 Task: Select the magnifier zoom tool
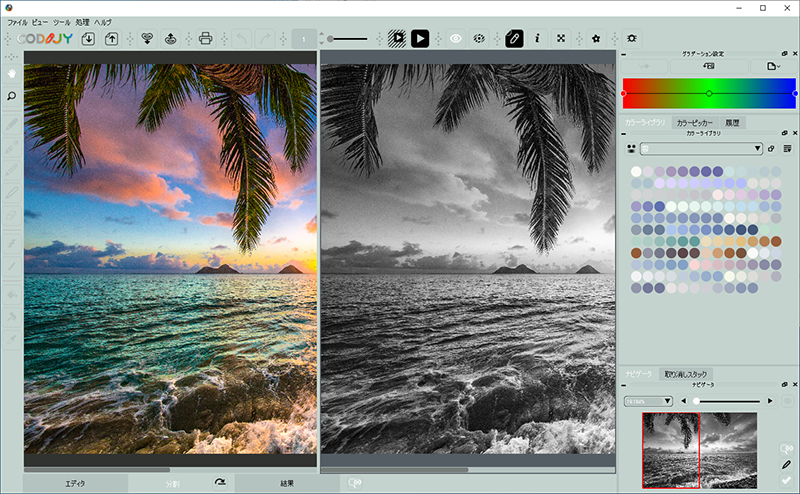pos(11,96)
